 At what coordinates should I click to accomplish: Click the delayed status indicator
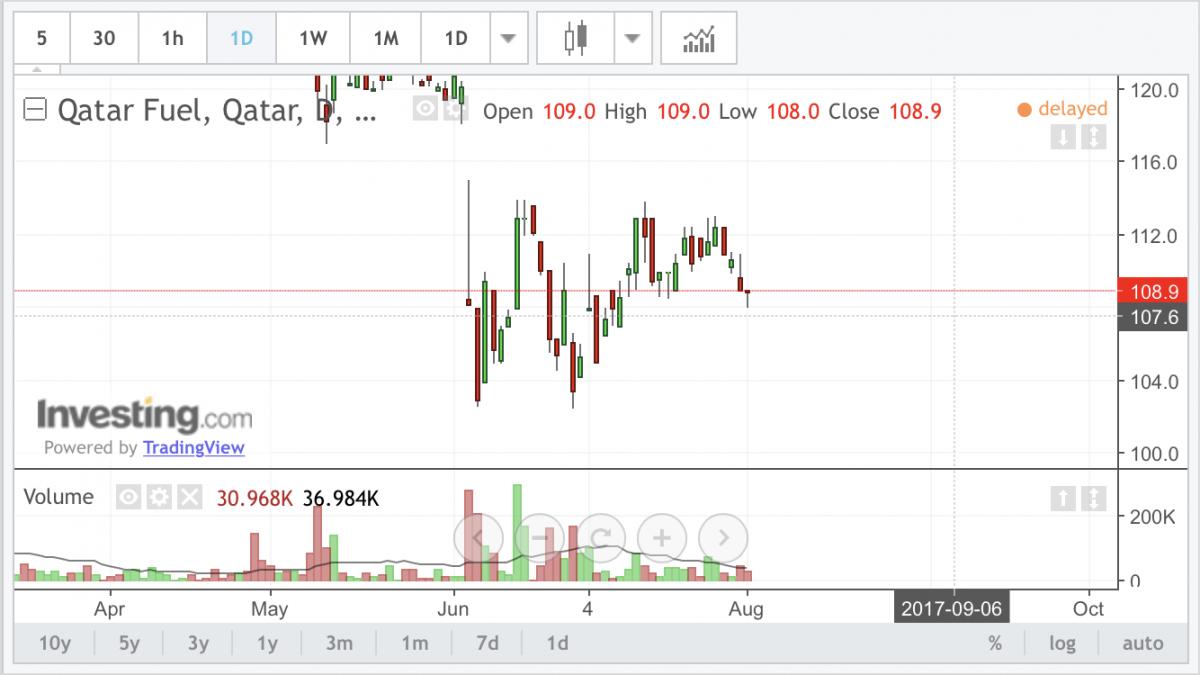click(x=1062, y=109)
